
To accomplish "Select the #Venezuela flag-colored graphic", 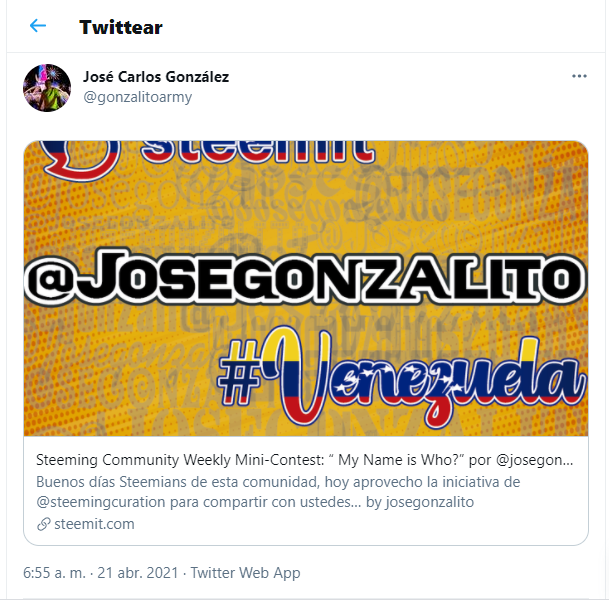I will 402,376.
